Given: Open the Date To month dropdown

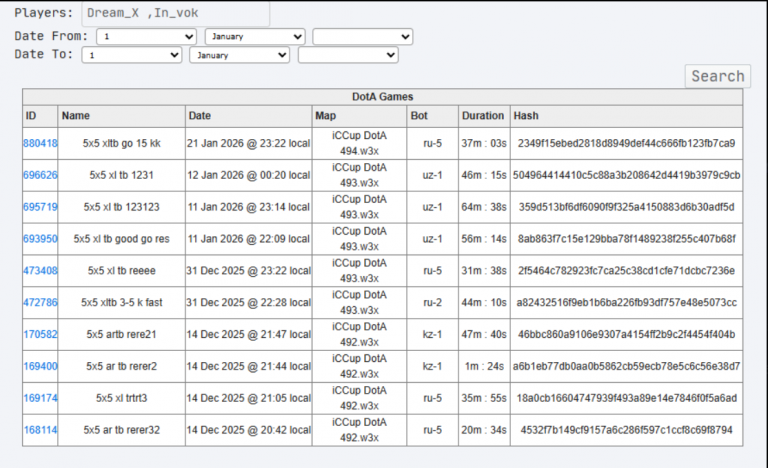Looking at the screenshot, I should pos(240,55).
